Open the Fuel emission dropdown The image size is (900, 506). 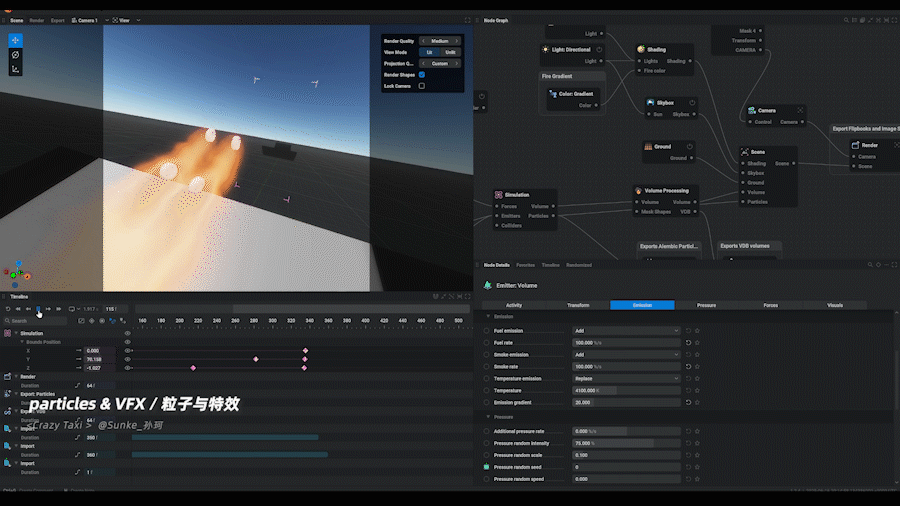pyautogui.click(x=626, y=330)
